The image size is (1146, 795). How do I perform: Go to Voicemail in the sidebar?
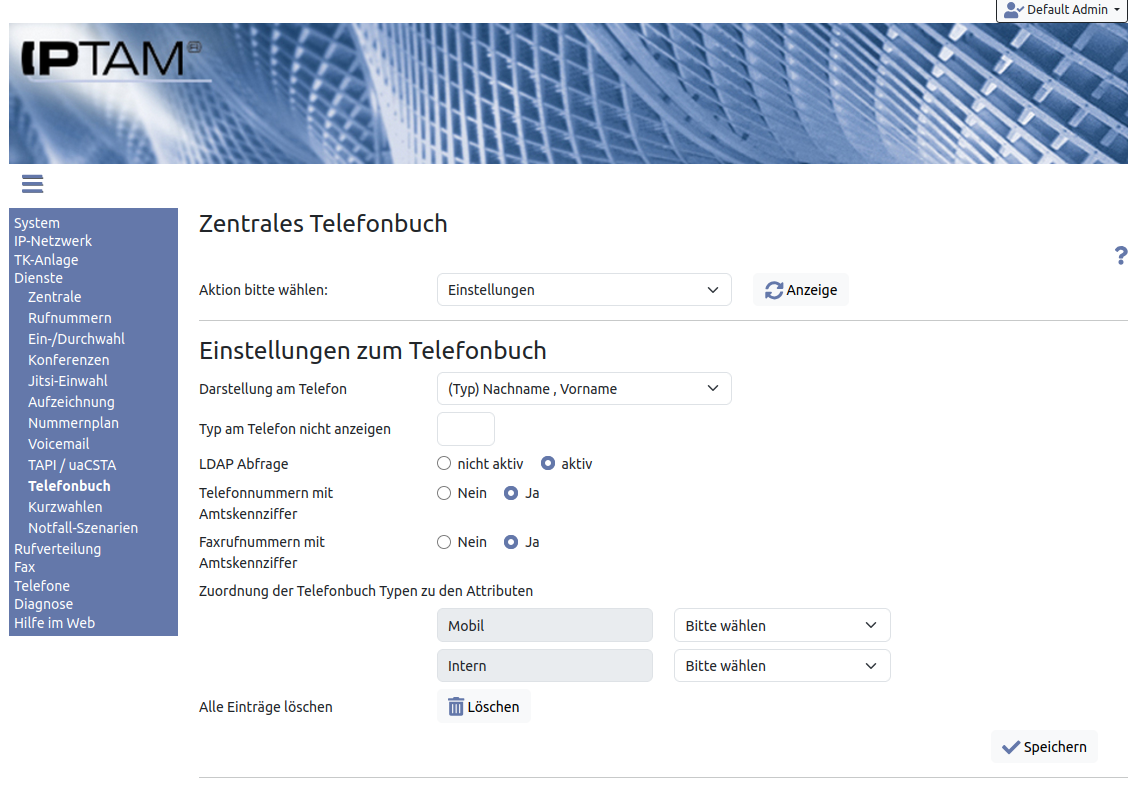tap(58, 444)
